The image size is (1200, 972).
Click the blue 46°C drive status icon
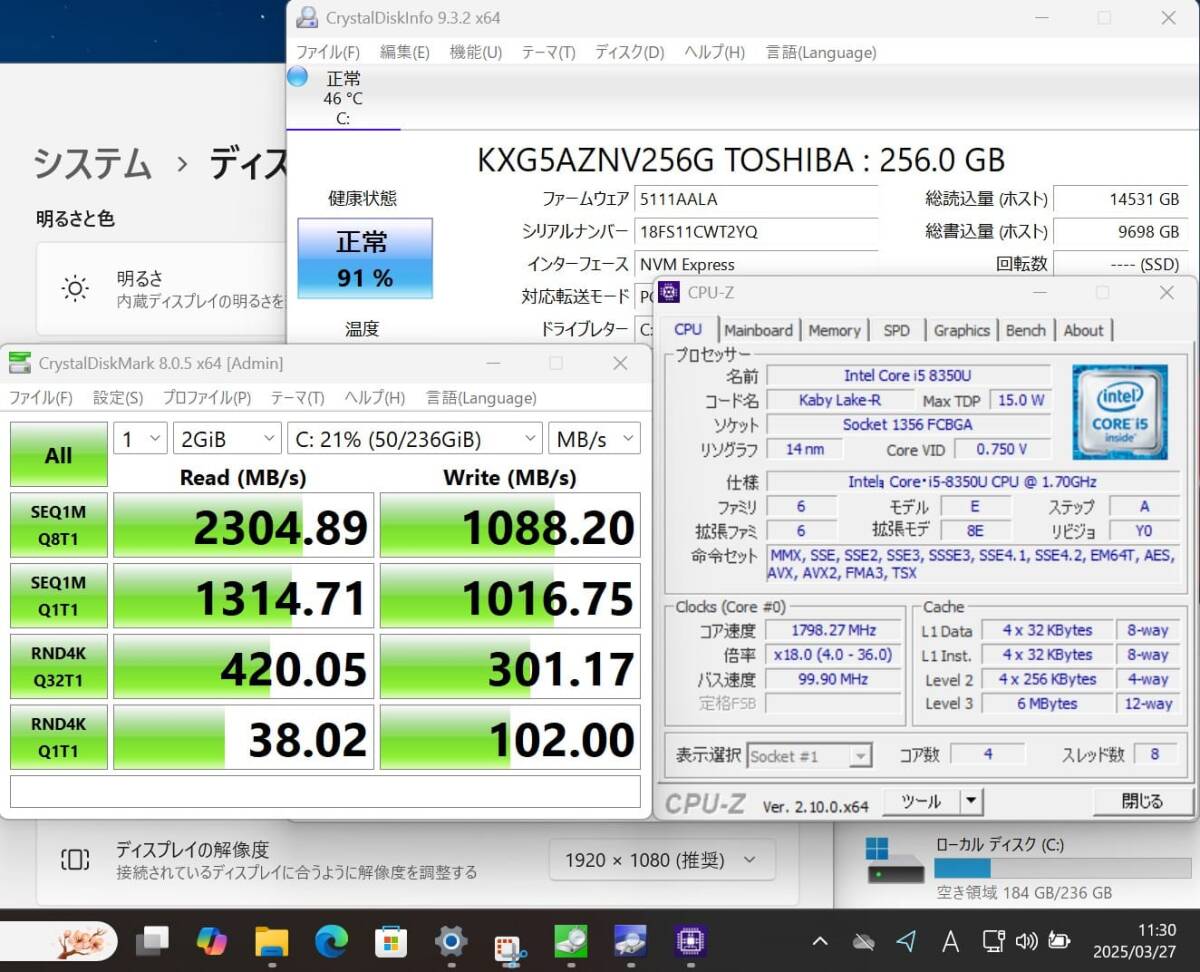click(x=297, y=75)
